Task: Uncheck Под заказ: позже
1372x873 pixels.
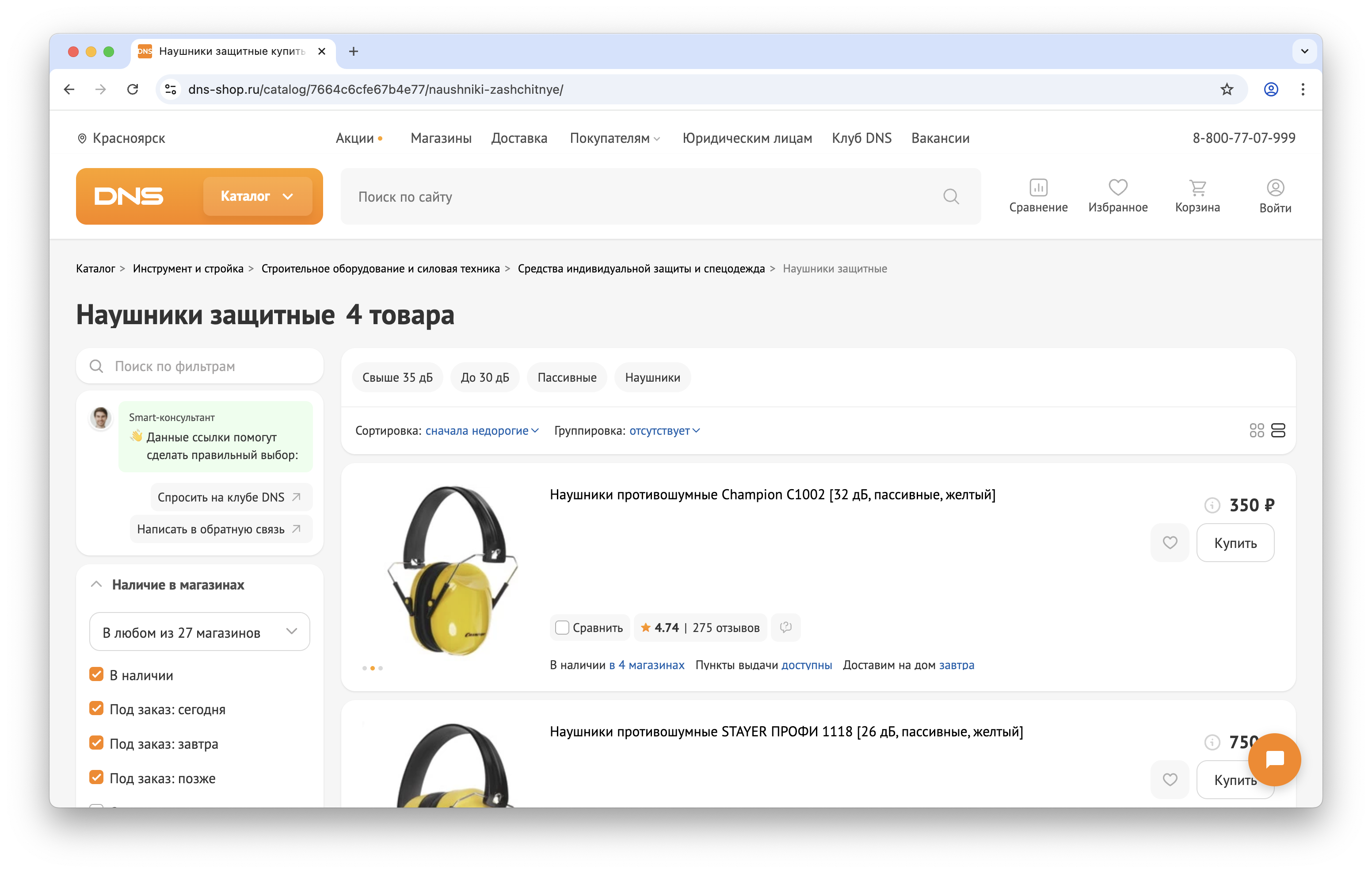Action: (96, 777)
